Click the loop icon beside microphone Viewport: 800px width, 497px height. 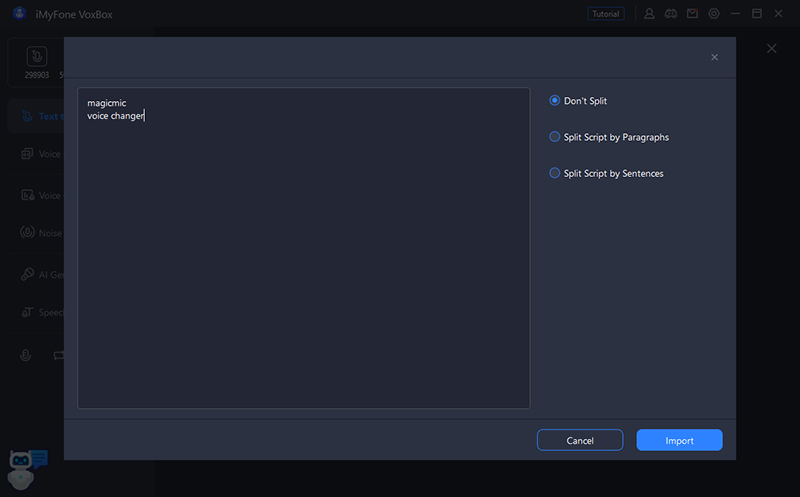pos(59,355)
